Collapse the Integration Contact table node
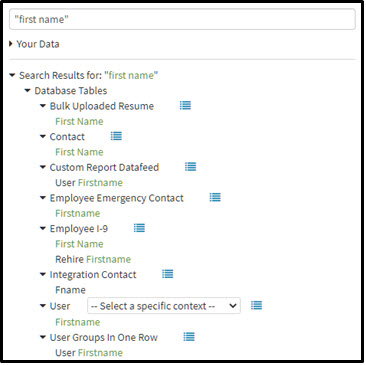 (43, 275)
